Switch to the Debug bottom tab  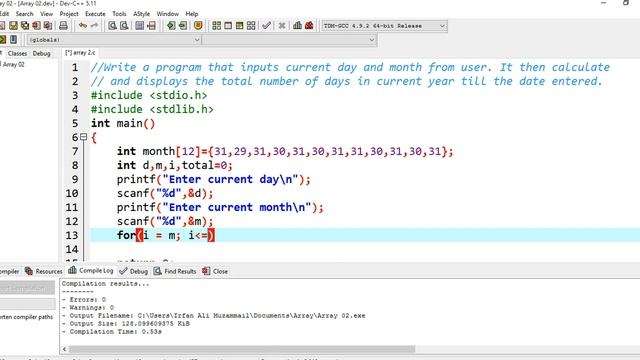134,271
